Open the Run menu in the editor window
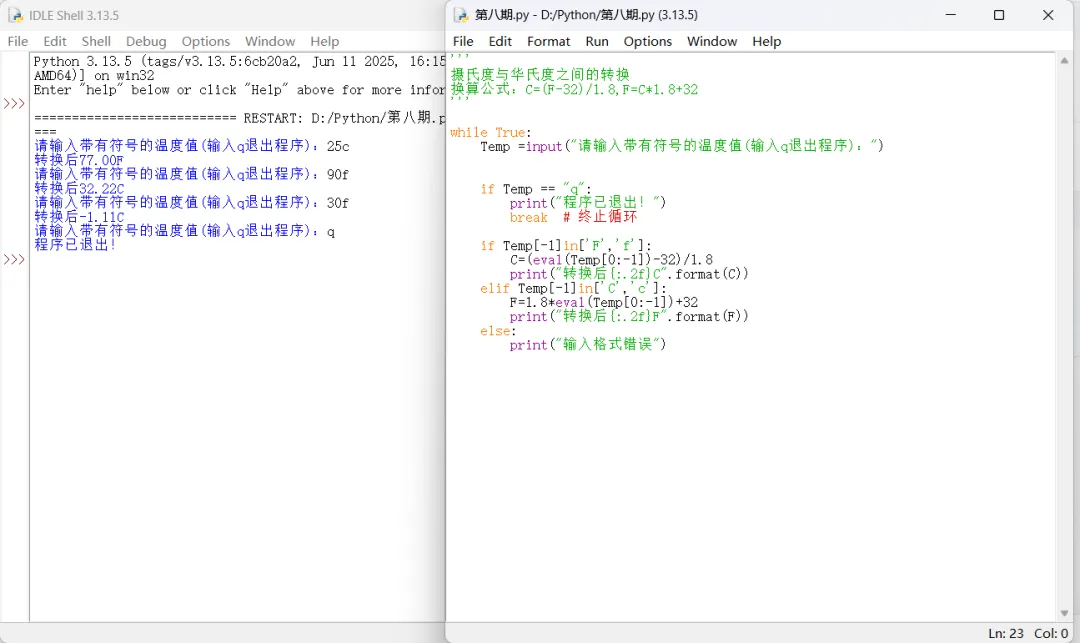This screenshot has width=1080, height=643. click(x=596, y=41)
